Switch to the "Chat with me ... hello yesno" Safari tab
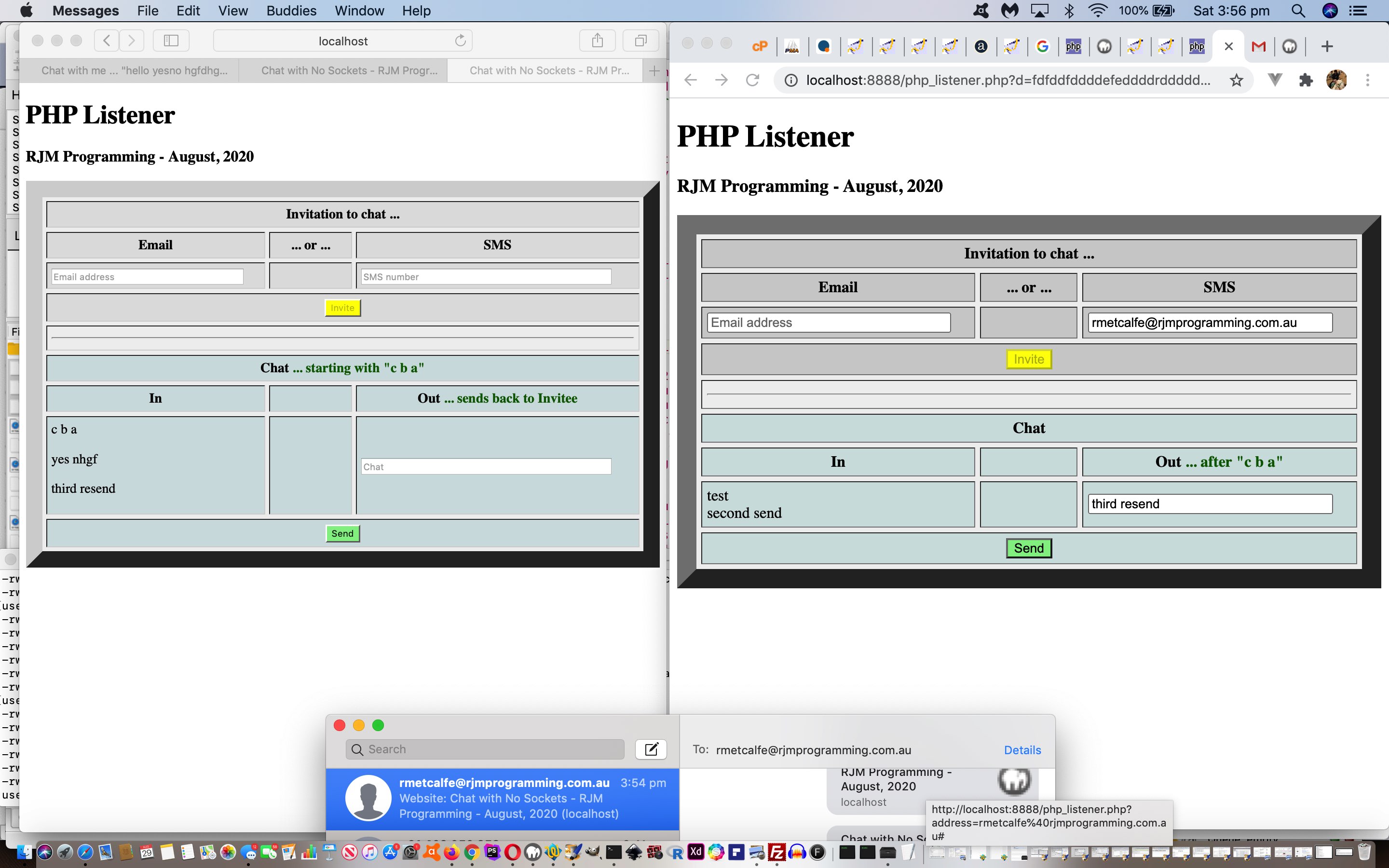 coord(134,70)
